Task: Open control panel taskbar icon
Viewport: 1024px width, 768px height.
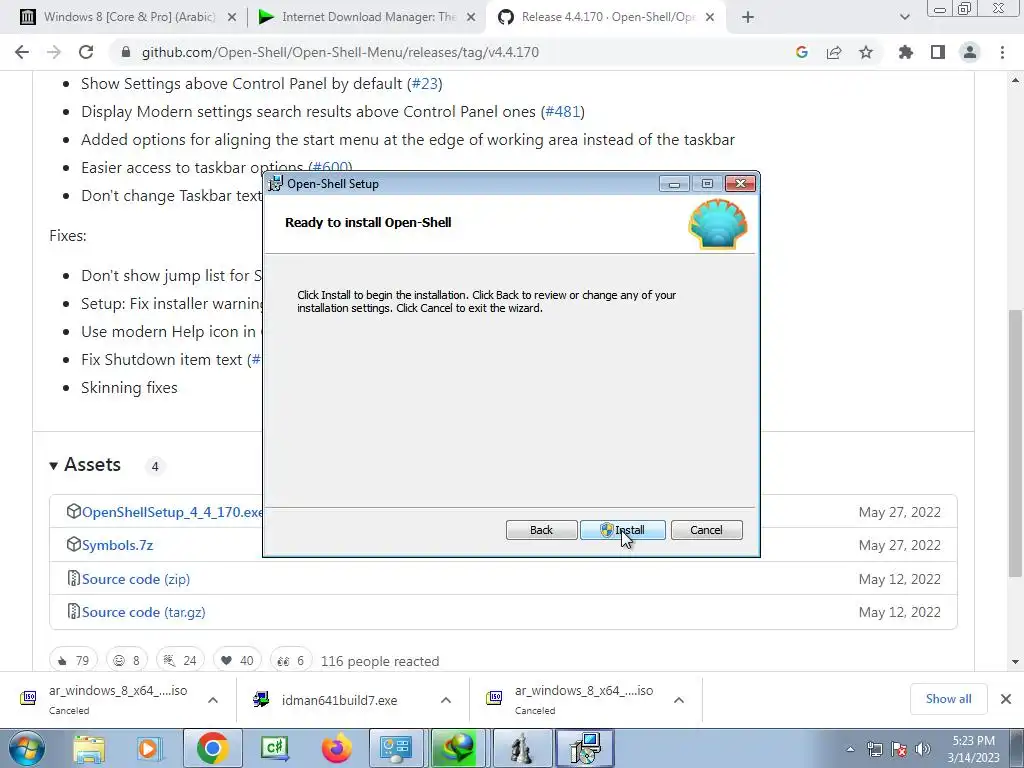Action: tap(396, 749)
